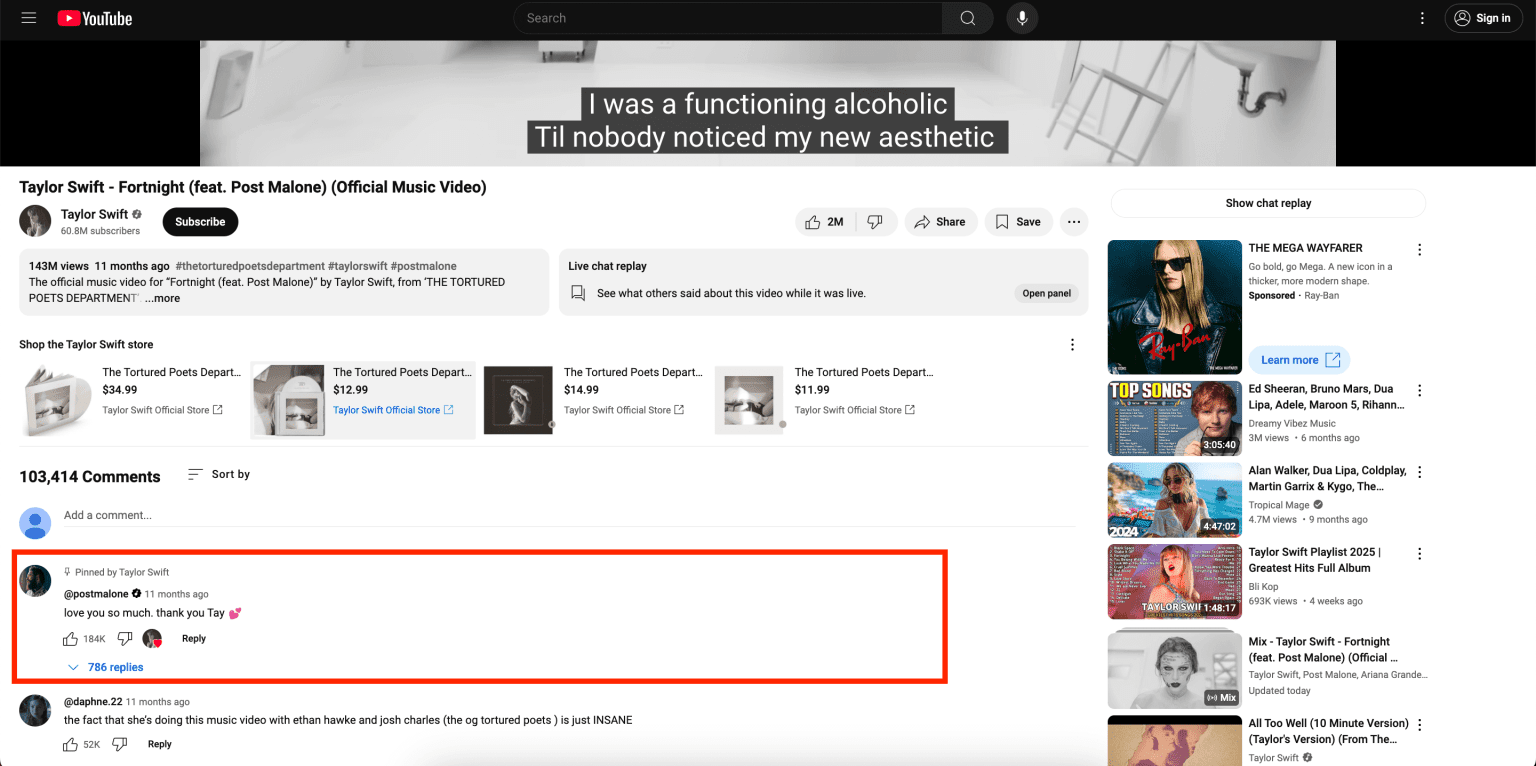Viewport: 1536px width, 766px height.
Task: Open the $34.99 product thumbnail
Action: [57, 400]
